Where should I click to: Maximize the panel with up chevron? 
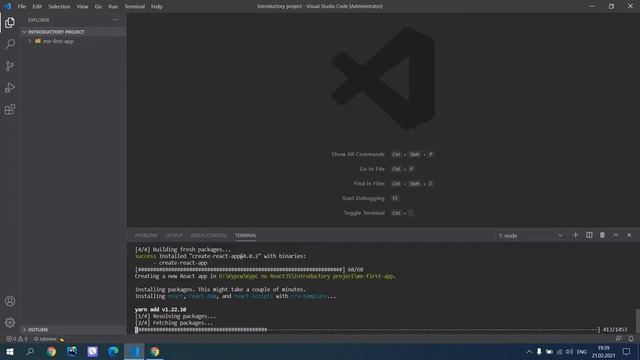pos(616,235)
